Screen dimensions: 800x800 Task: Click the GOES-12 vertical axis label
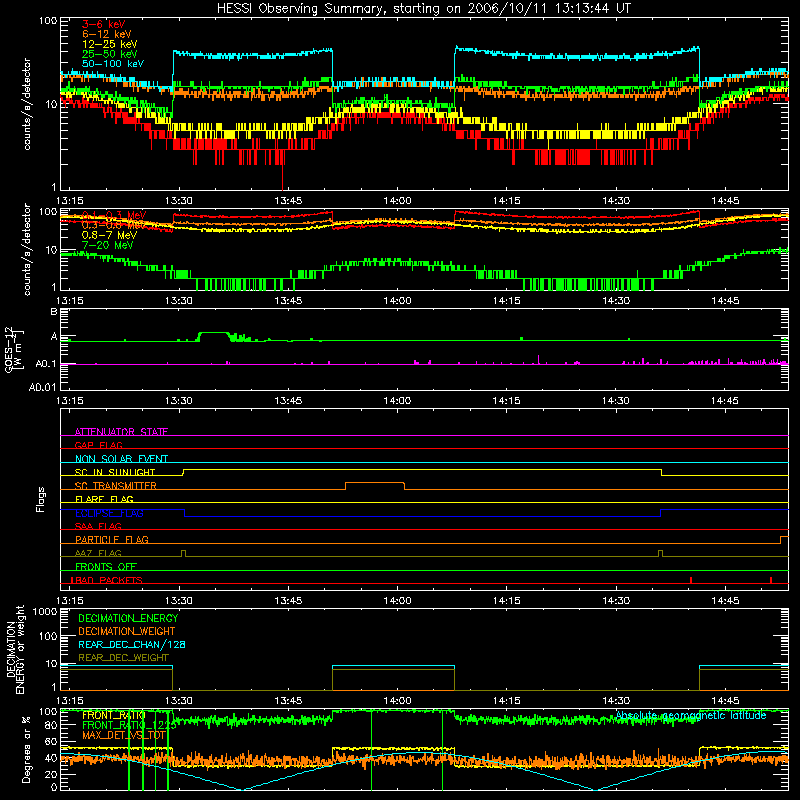pyautogui.click(x=14, y=349)
